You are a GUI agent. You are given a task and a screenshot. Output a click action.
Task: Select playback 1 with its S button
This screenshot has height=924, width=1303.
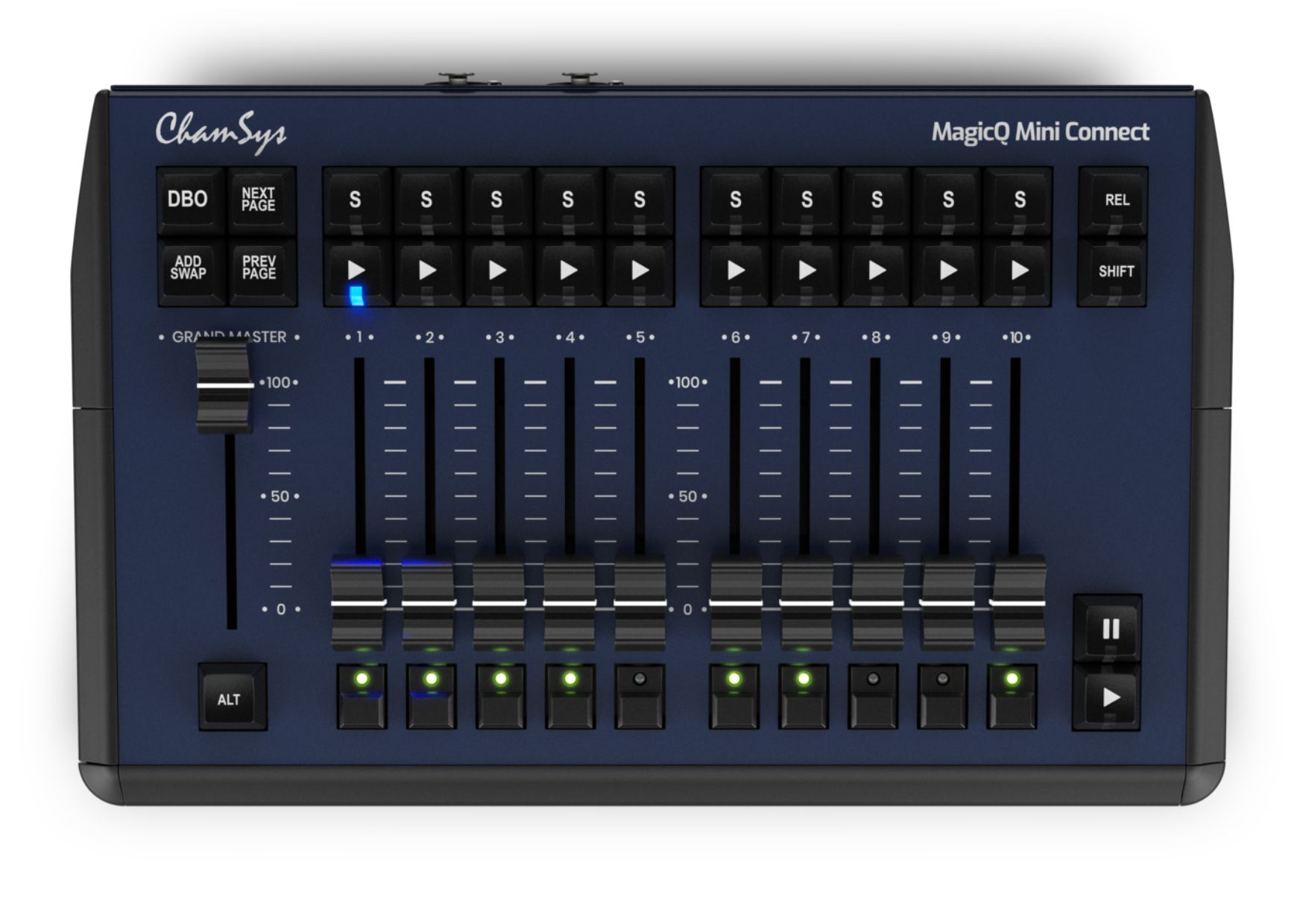[x=356, y=200]
